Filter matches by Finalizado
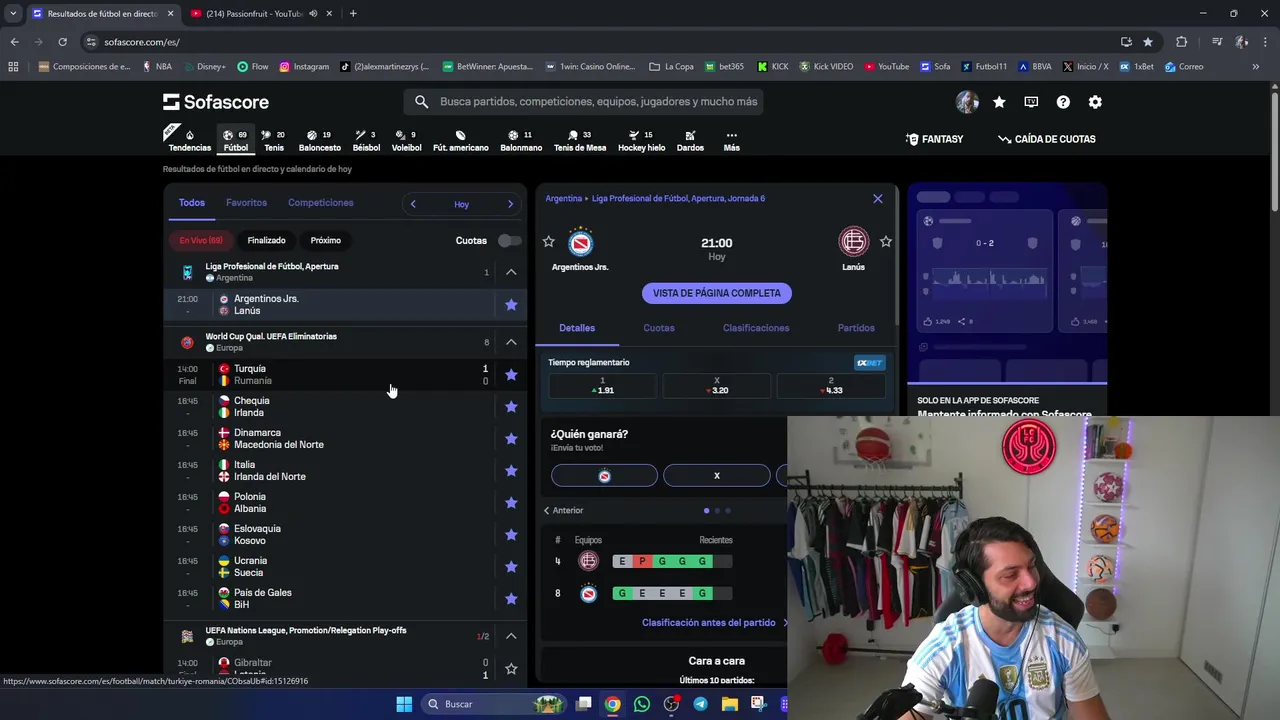 (x=266, y=240)
